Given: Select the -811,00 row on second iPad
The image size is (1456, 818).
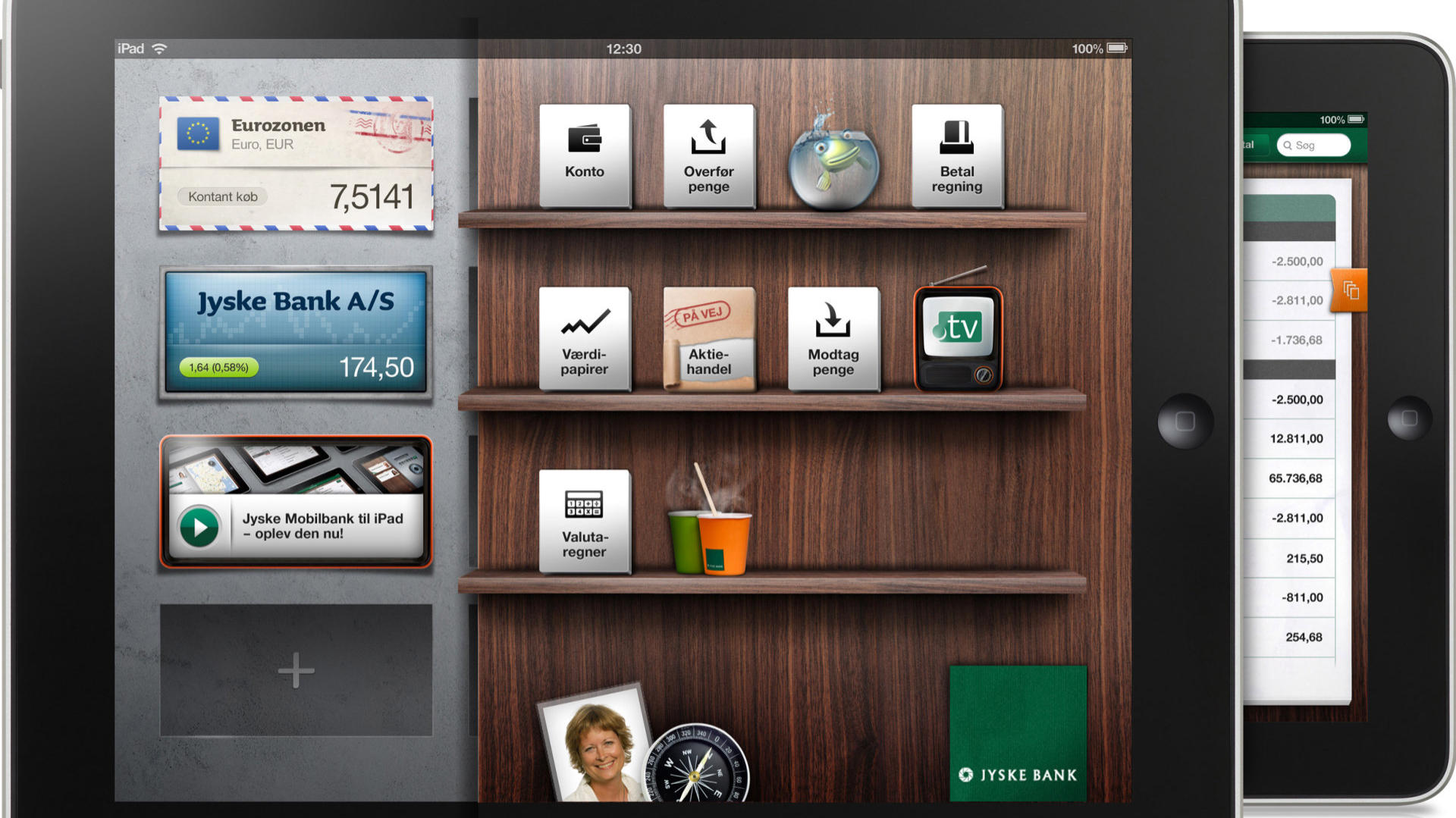Looking at the screenshot, I should pos(1289,597).
